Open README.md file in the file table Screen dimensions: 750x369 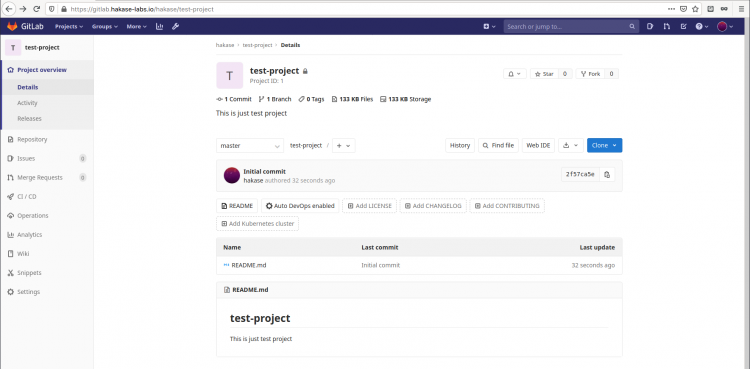(248, 265)
